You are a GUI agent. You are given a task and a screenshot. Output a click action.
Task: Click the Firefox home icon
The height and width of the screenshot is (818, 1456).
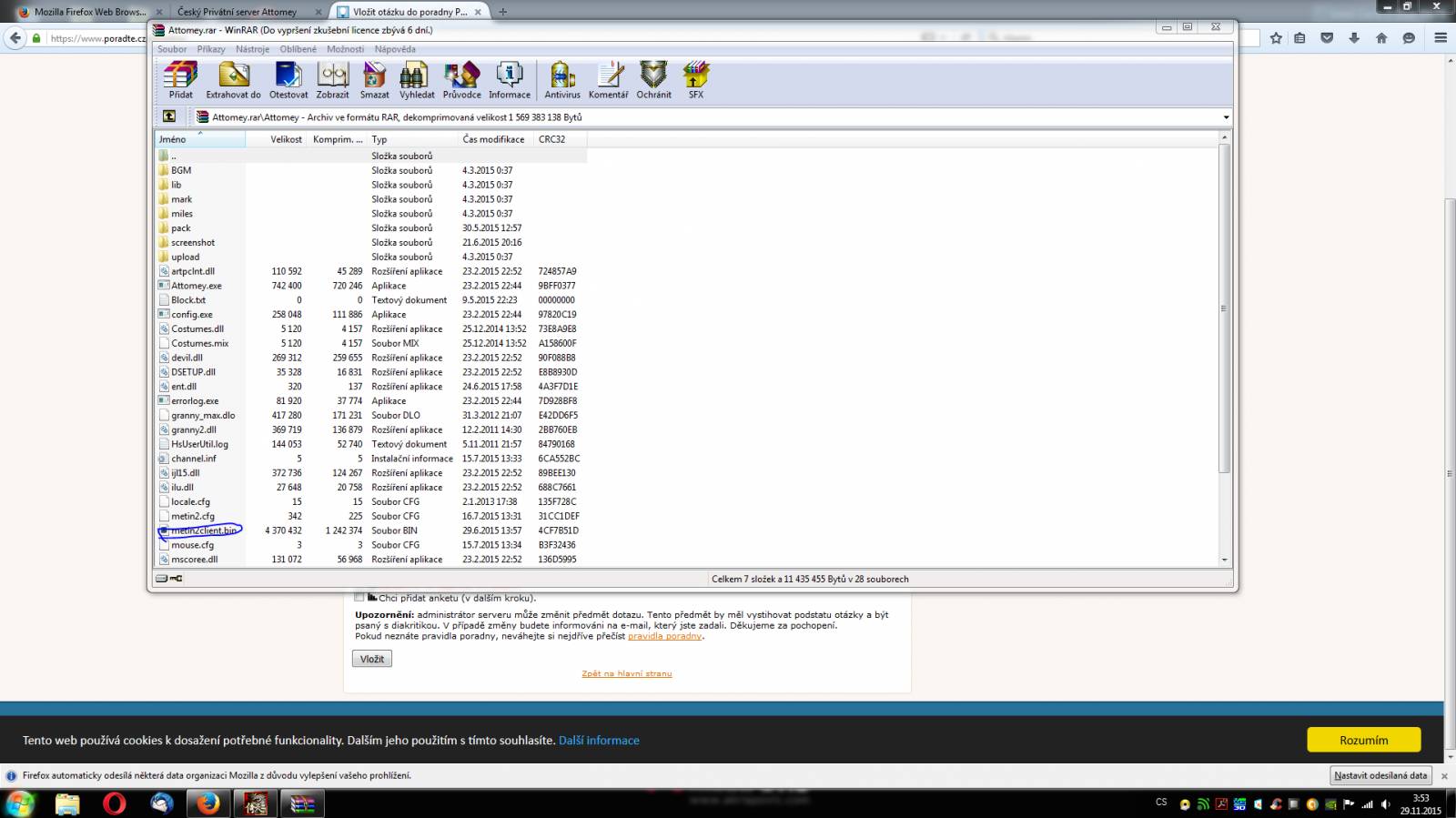[1381, 38]
